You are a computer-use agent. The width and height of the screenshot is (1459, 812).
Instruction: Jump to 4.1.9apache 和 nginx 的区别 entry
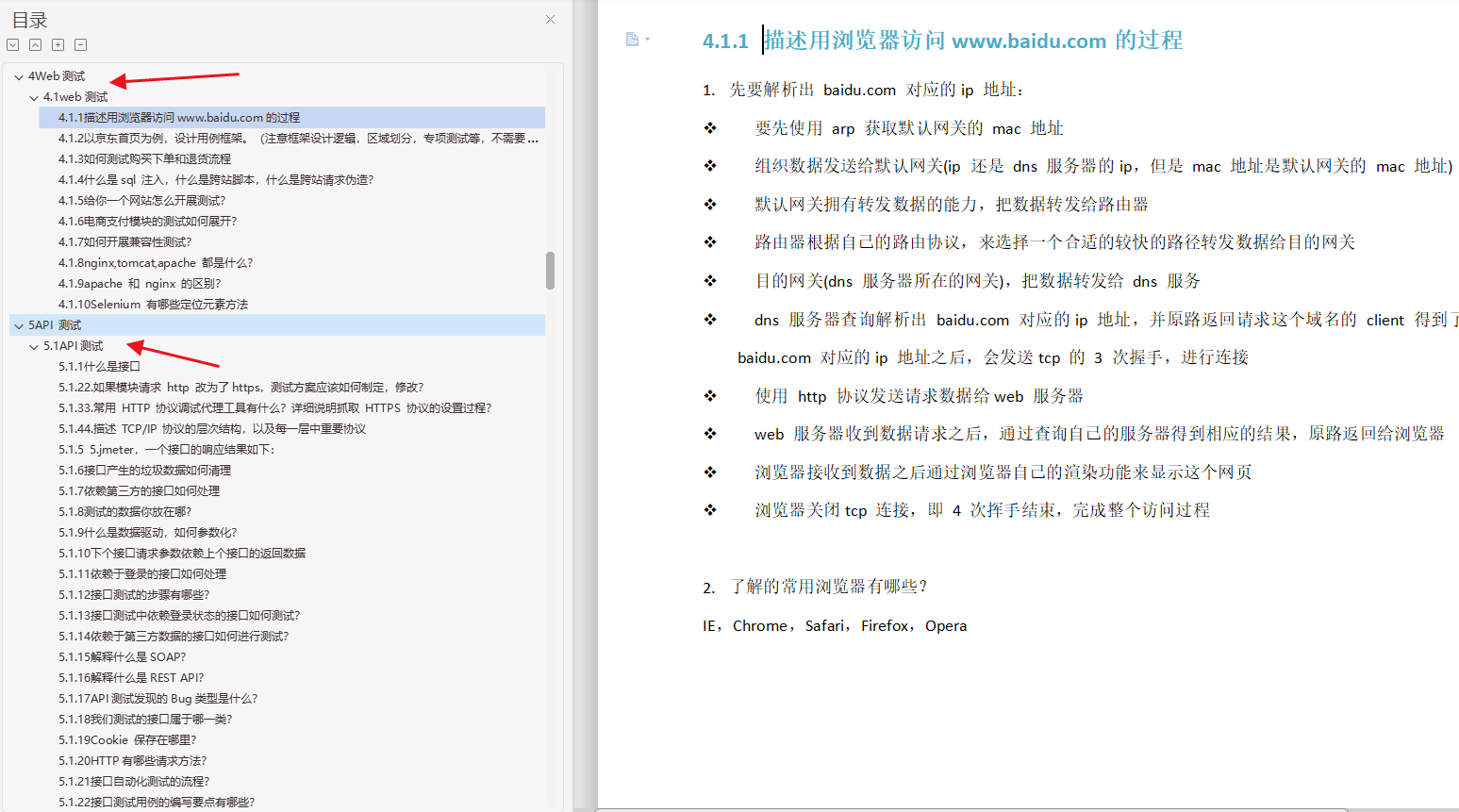point(140,283)
